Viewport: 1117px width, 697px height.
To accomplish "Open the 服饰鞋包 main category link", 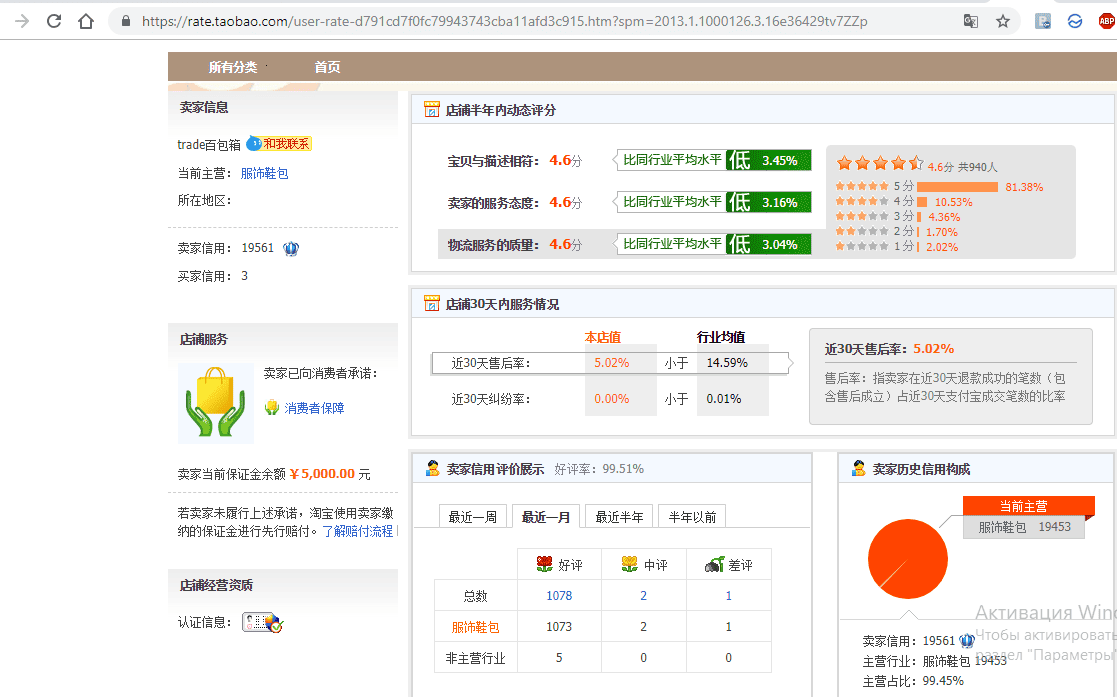I will tap(264, 173).
